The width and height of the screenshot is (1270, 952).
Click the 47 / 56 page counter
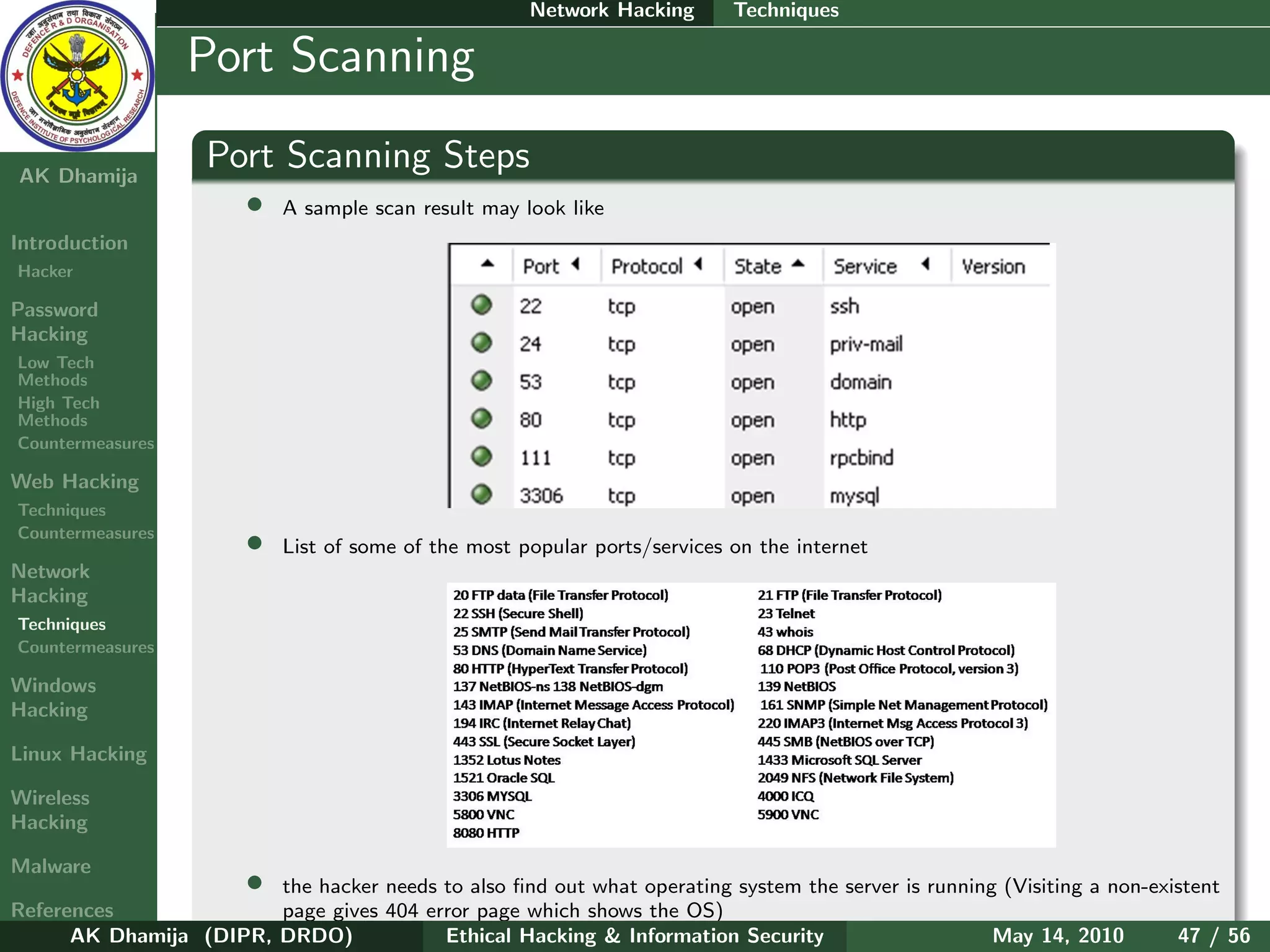click(x=1214, y=935)
